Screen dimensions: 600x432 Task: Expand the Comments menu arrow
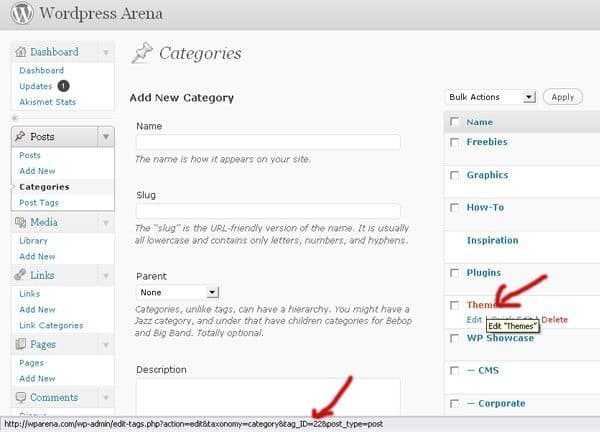click(x=106, y=398)
